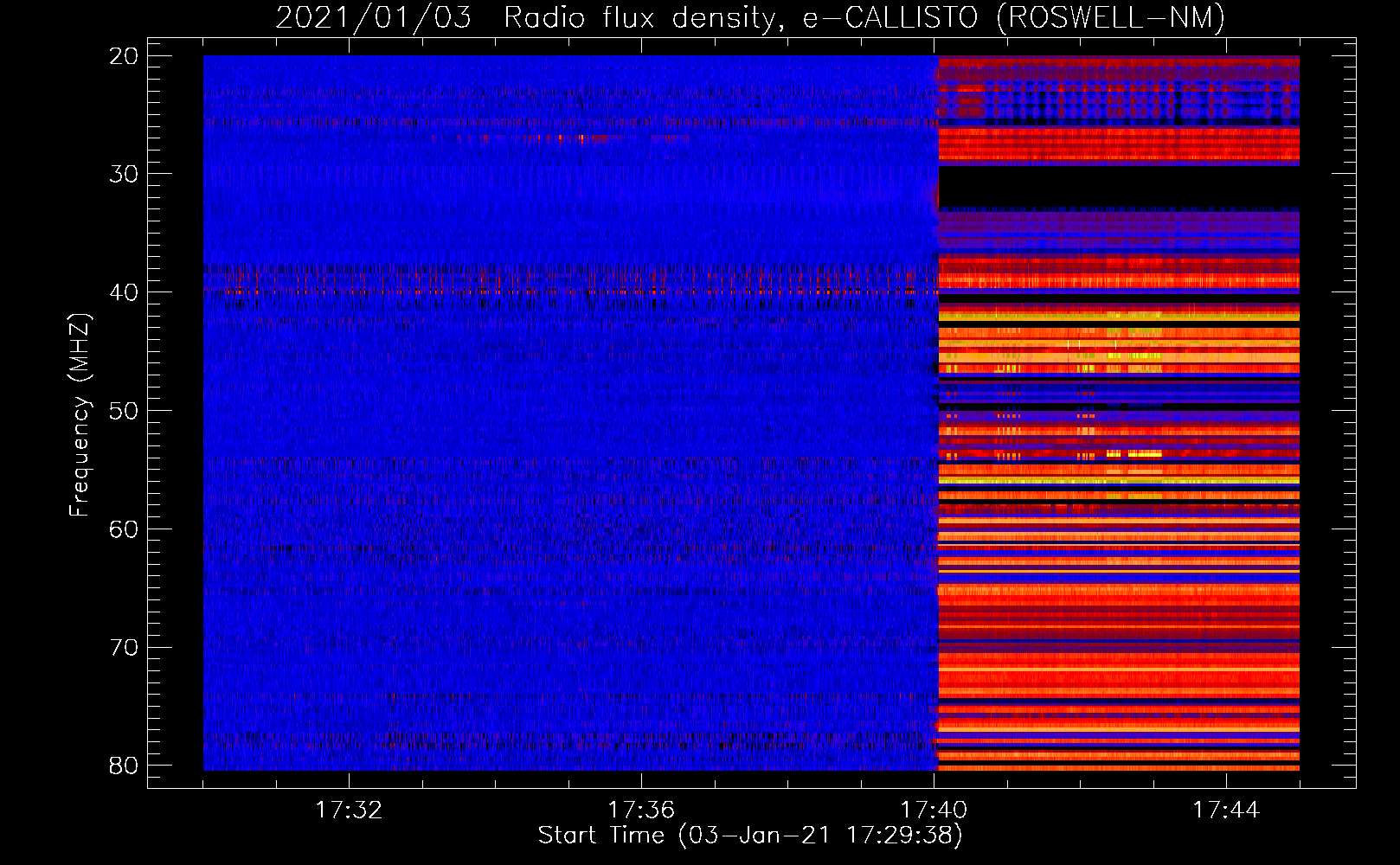The height and width of the screenshot is (865, 1400).
Task: Click the 40 frequency tick label
Action: point(124,292)
